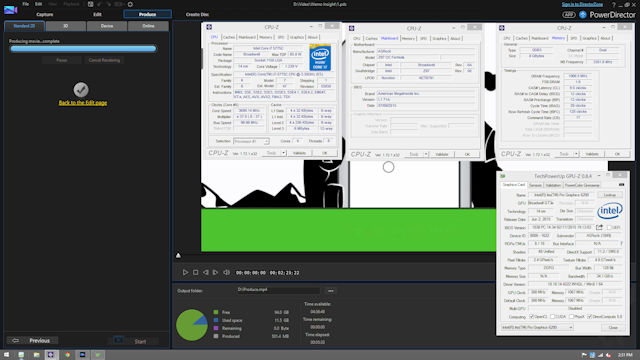Click OK in the second CPU-Z window
640x360 pixels.
point(467,154)
